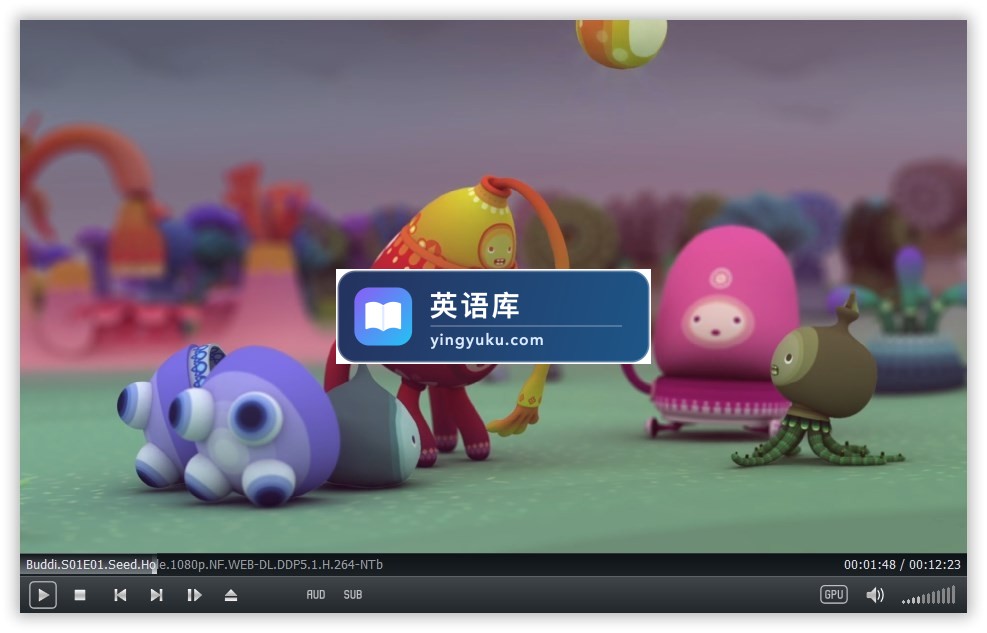Step forward one frame
The height and width of the screenshot is (633, 987).
point(195,595)
